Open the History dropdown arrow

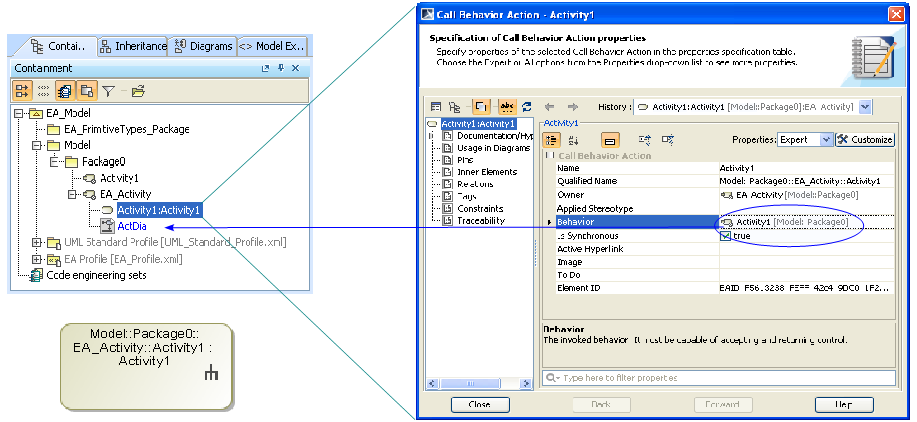[866, 107]
